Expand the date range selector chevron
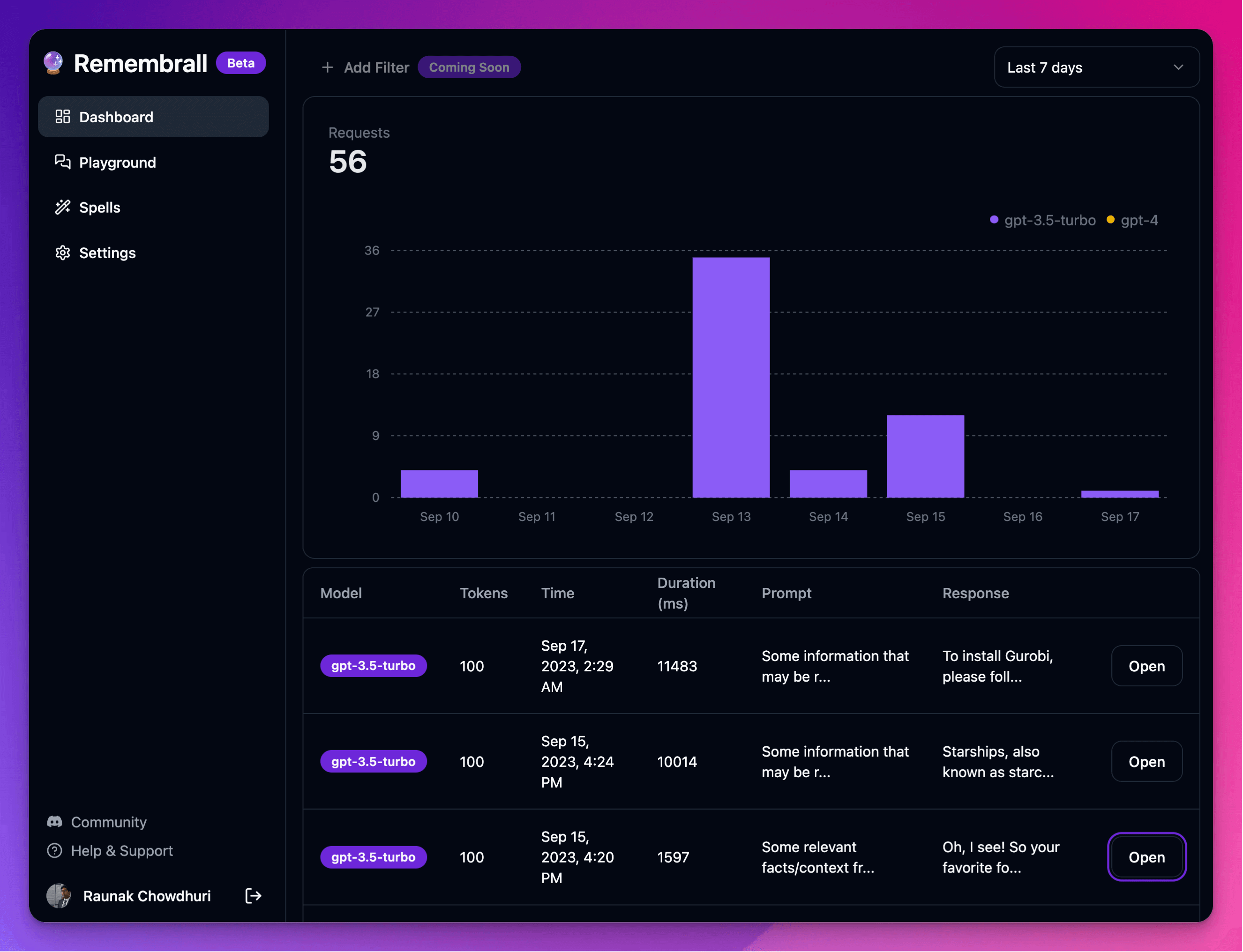This screenshot has height=952, width=1243. click(x=1178, y=67)
